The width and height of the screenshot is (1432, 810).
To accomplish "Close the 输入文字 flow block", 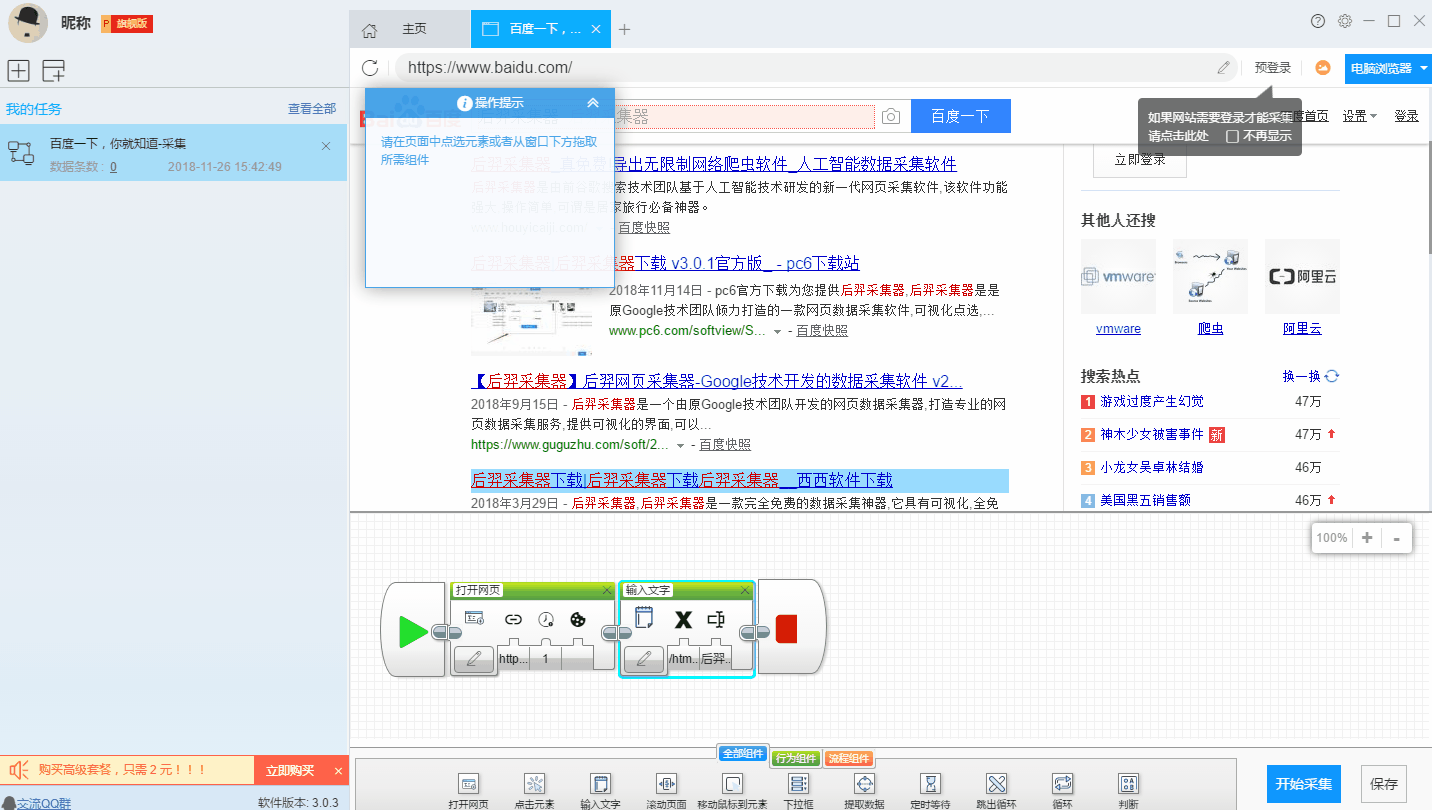I will pyautogui.click(x=744, y=591).
